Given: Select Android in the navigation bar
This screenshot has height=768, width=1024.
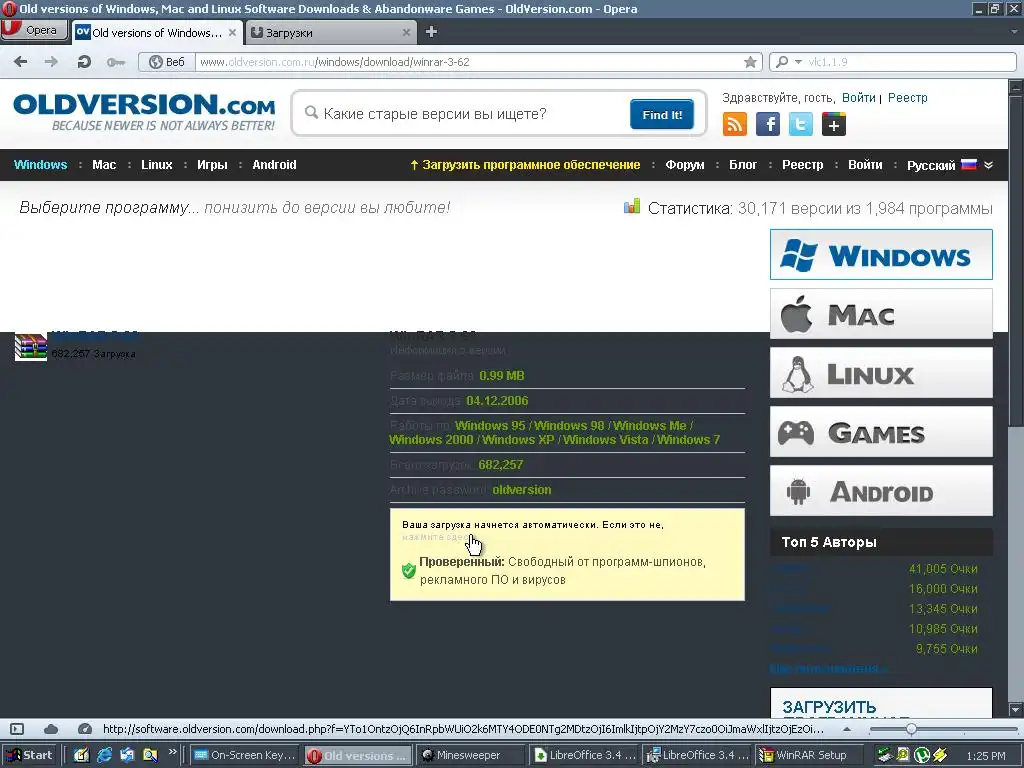Looking at the screenshot, I should pyautogui.click(x=274, y=165).
